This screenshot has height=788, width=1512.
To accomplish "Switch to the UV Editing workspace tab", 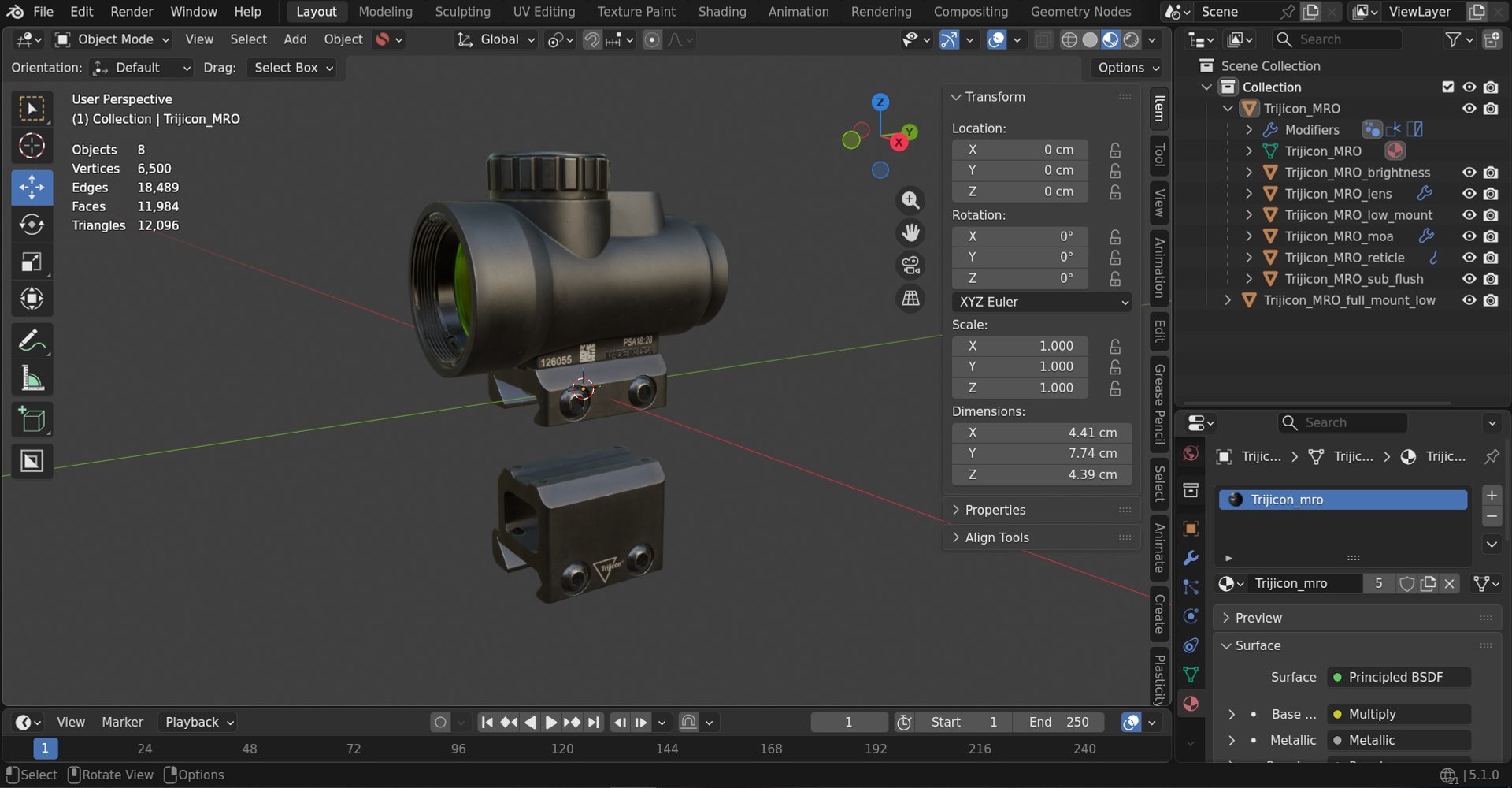I will pyautogui.click(x=543, y=12).
